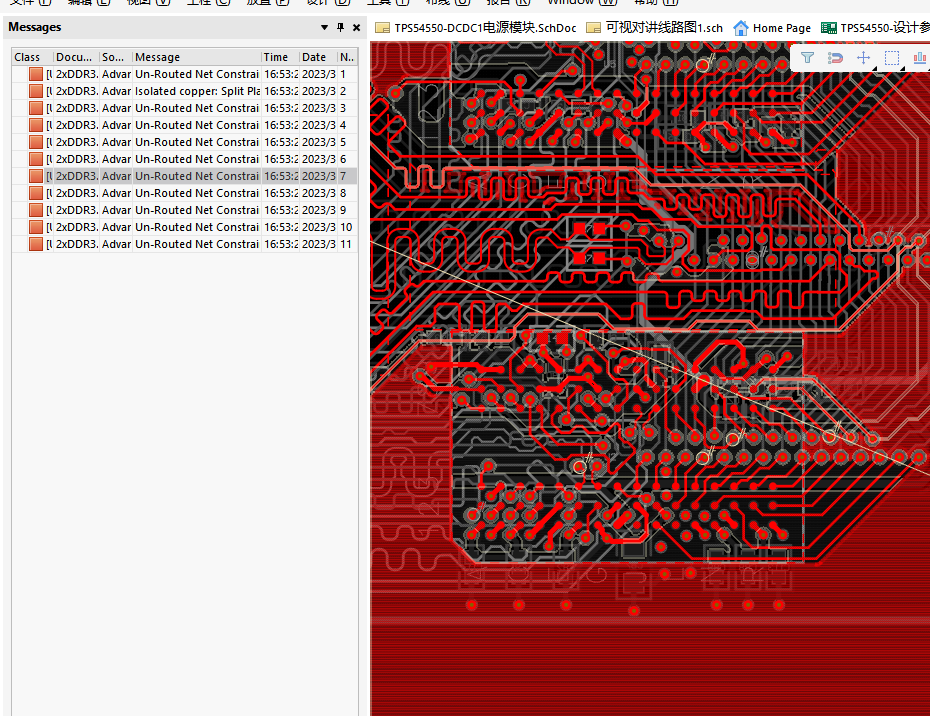Click the error icon of message 5

click(x=36, y=142)
